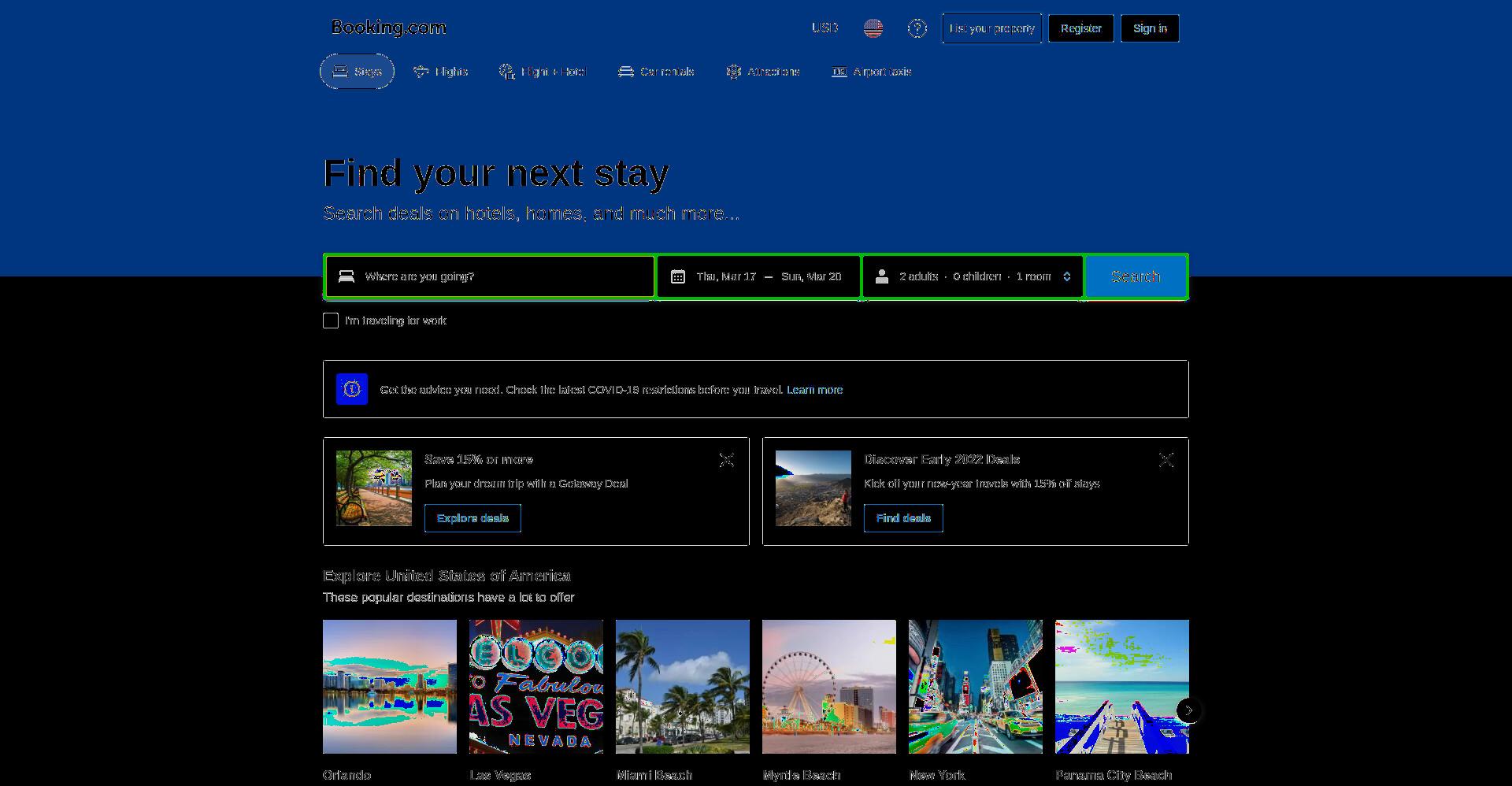Open the Myrtle Beach destination image

(829, 687)
